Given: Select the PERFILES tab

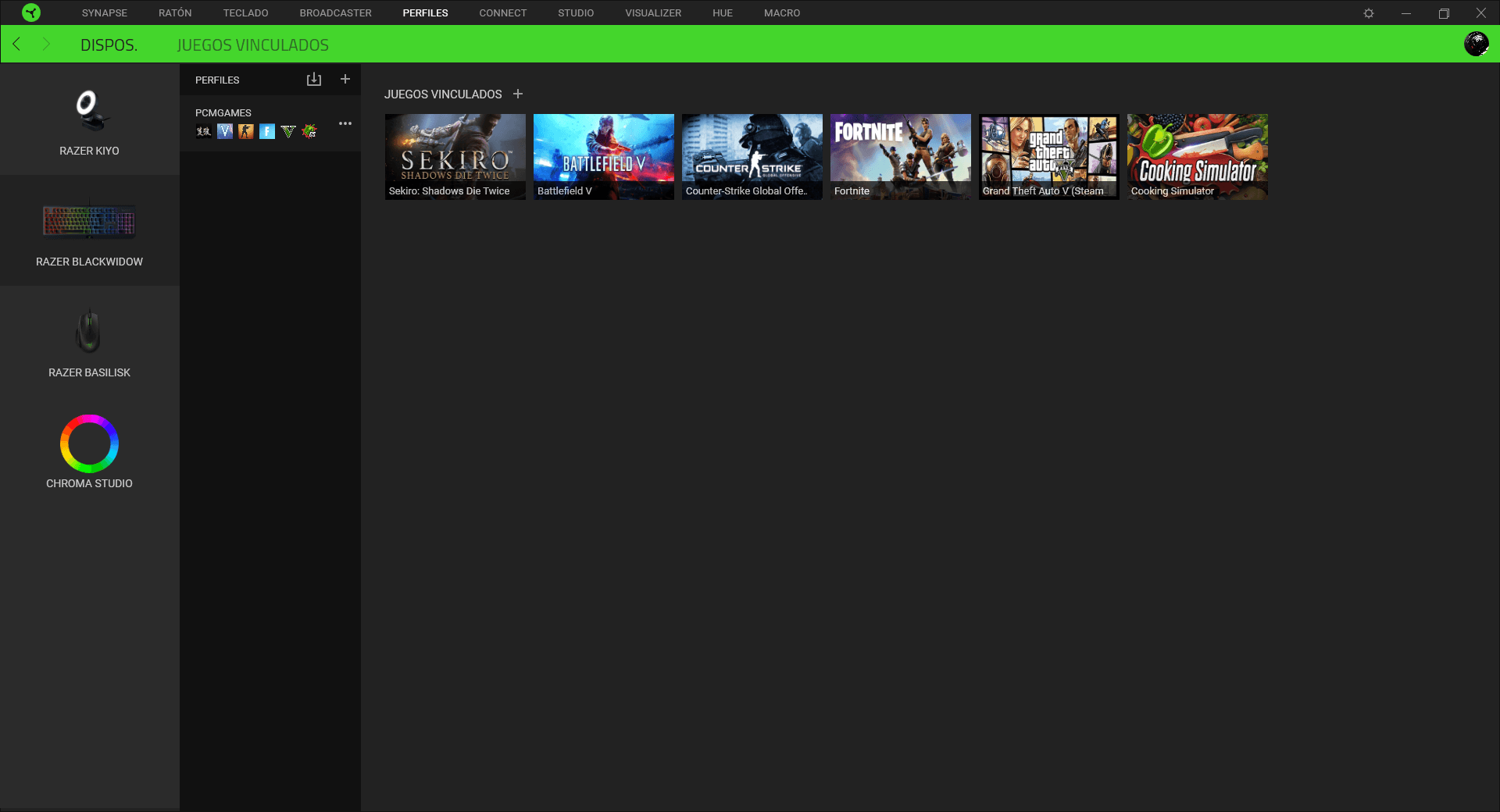Looking at the screenshot, I should (425, 13).
